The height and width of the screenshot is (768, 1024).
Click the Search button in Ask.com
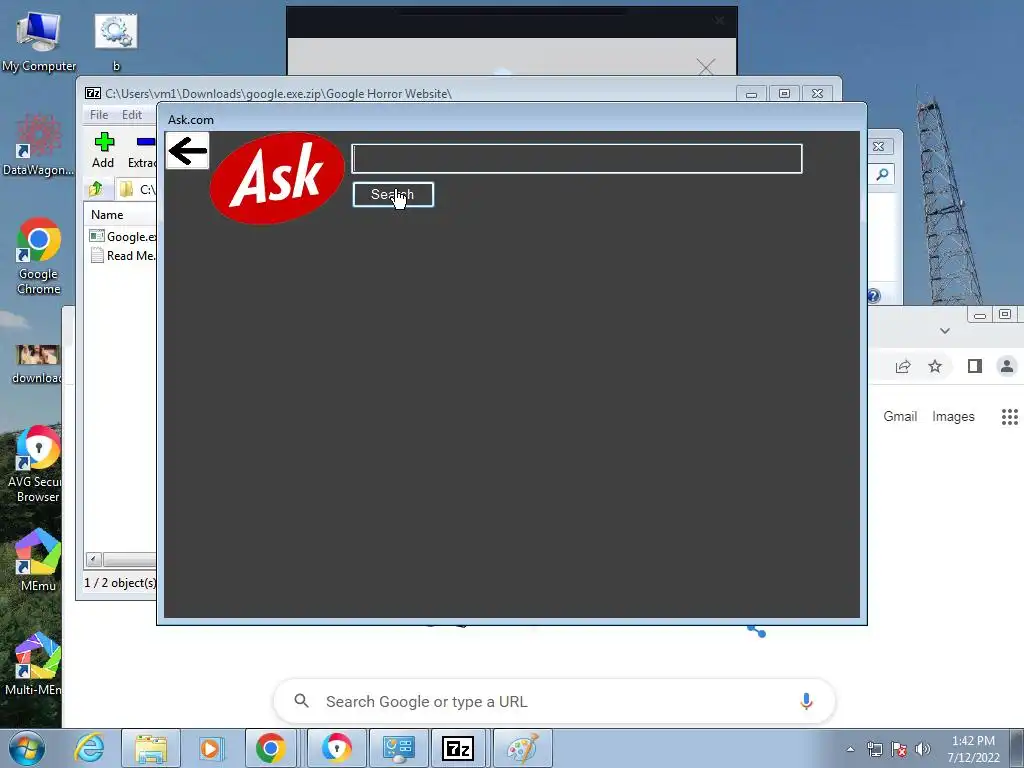393,195
